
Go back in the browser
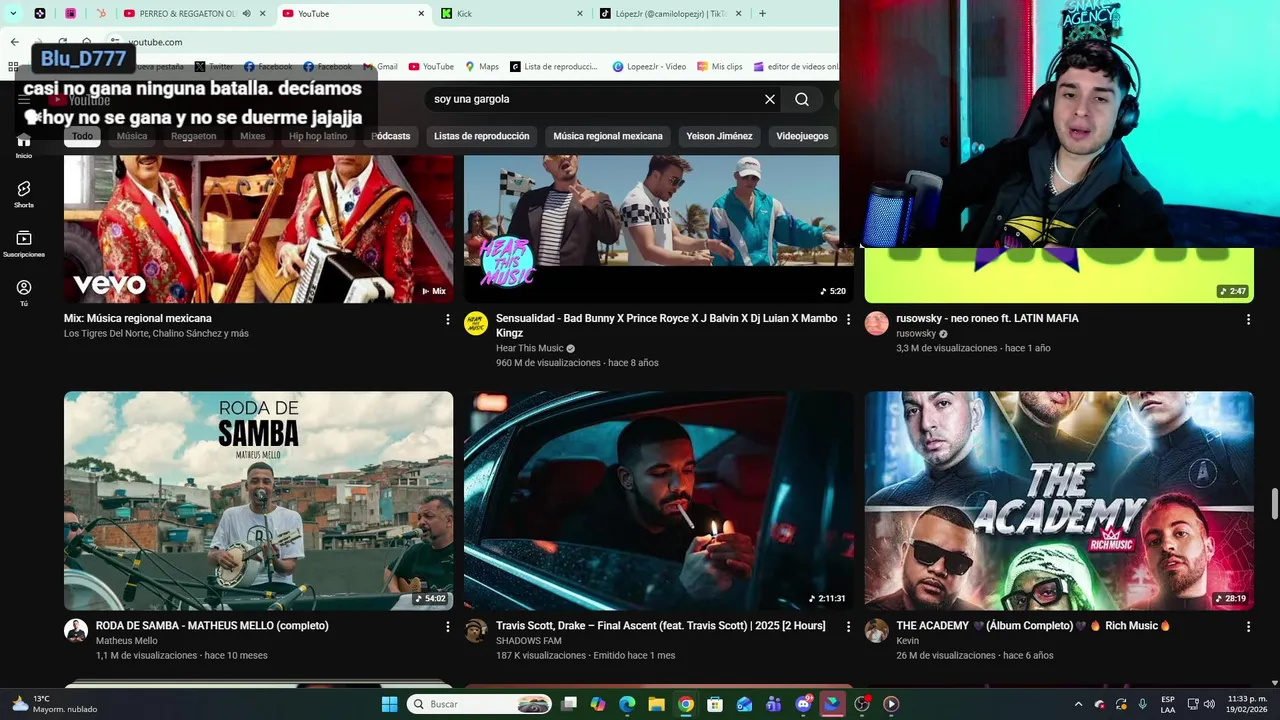pyautogui.click(x=14, y=42)
